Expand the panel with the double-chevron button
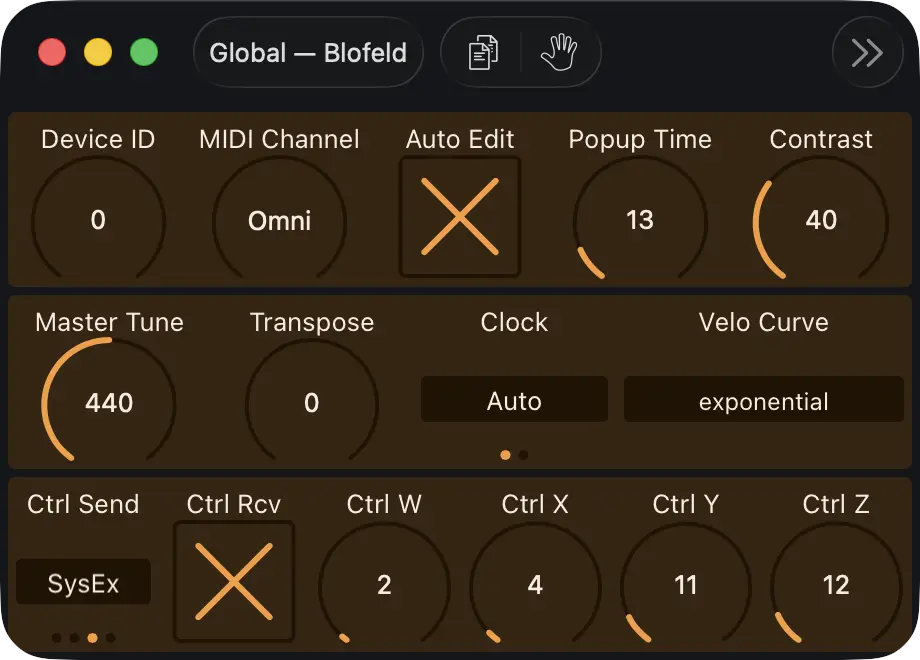 pyautogui.click(x=867, y=53)
